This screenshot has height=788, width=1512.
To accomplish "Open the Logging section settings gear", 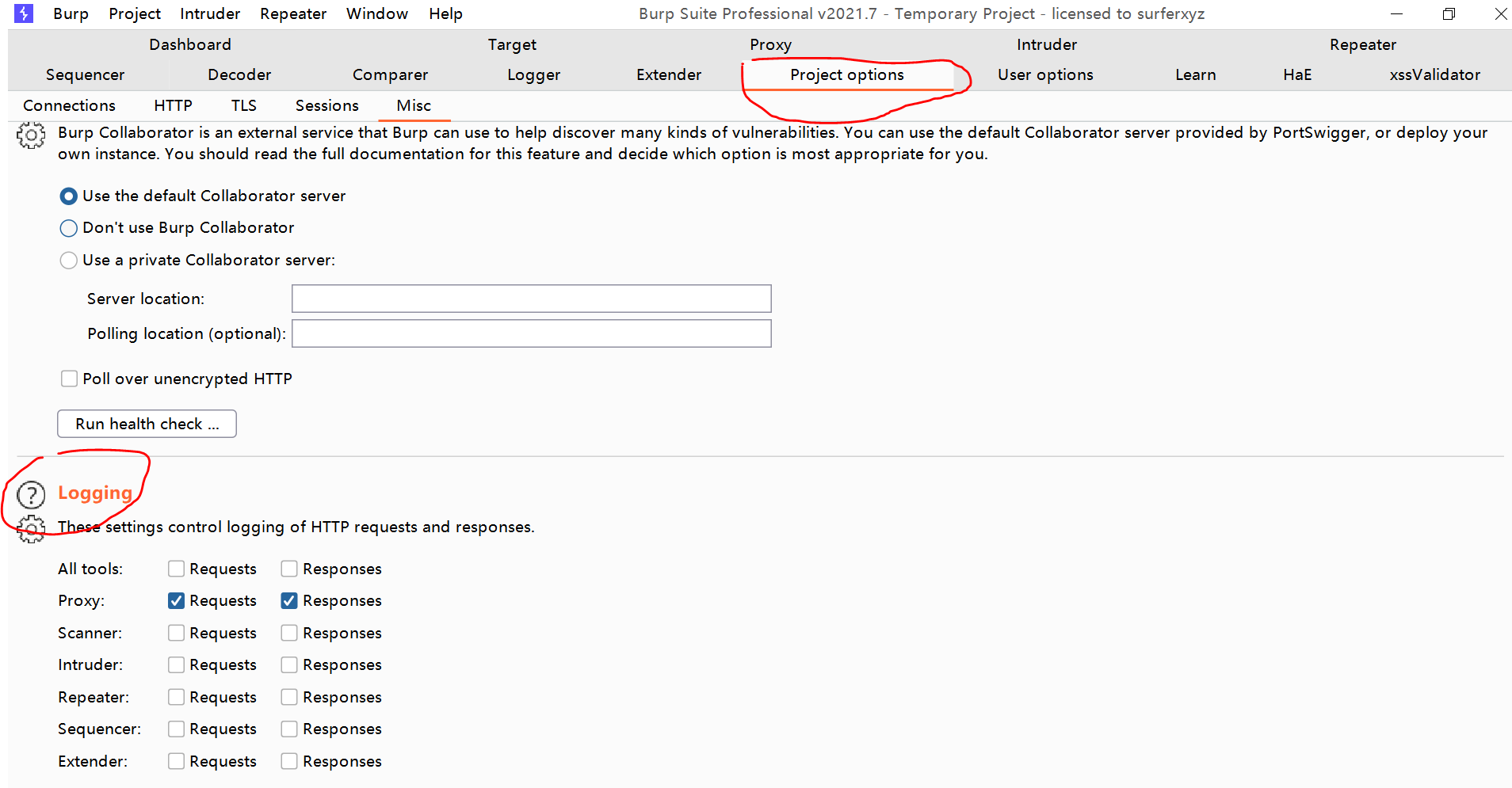I will pyautogui.click(x=31, y=528).
